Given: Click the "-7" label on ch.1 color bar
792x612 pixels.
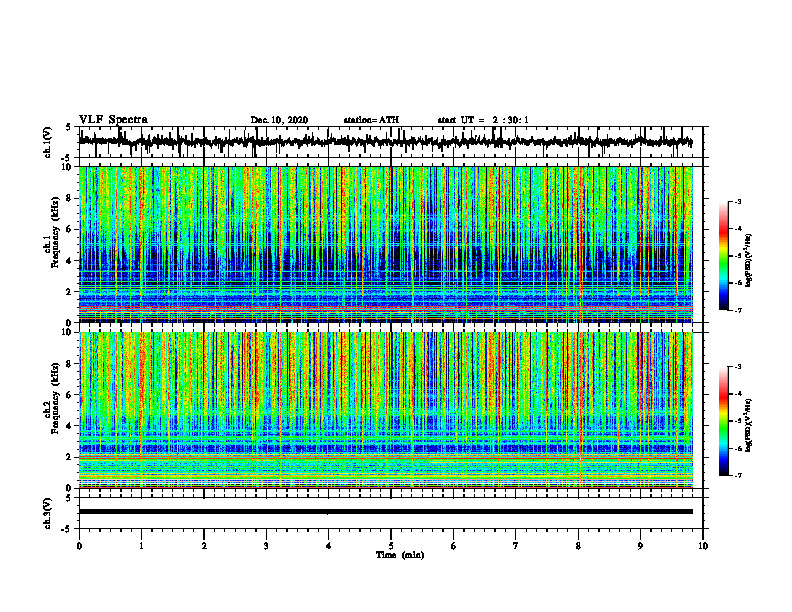Looking at the screenshot, I should point(738,310).
